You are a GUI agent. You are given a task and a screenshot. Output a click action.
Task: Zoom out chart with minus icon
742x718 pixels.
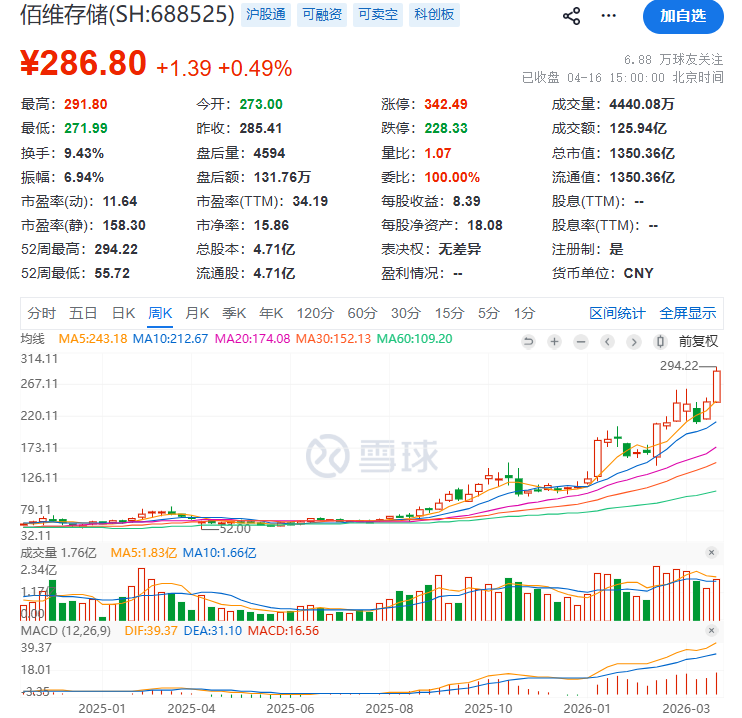(581, 341)
